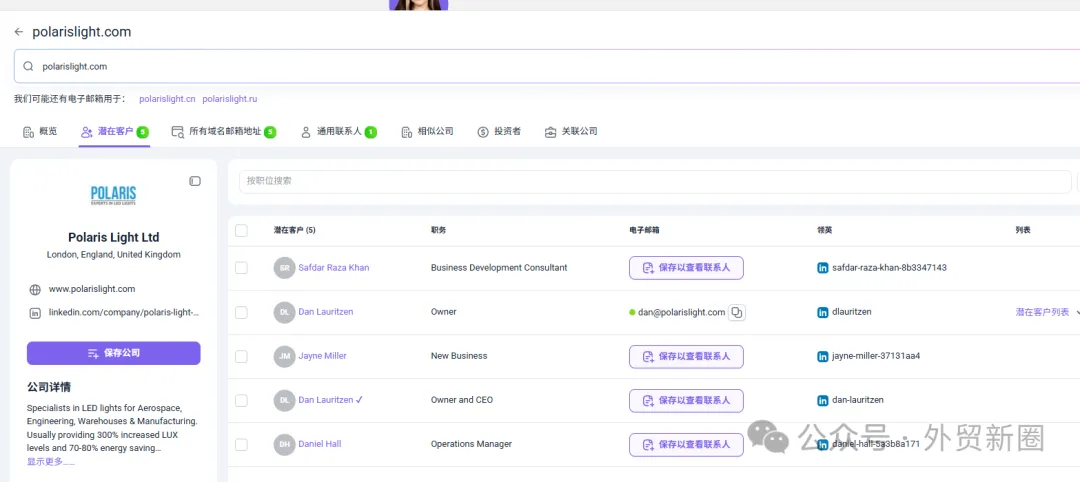Switch to the 概览 tab

pos(40,132)
